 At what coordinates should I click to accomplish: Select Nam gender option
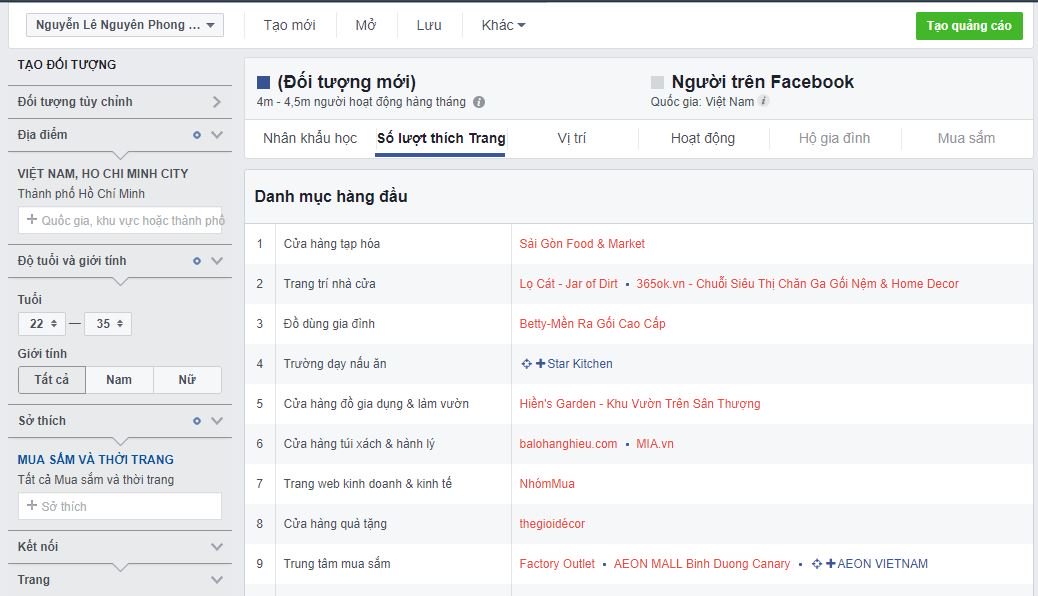[x=119, y=380]
